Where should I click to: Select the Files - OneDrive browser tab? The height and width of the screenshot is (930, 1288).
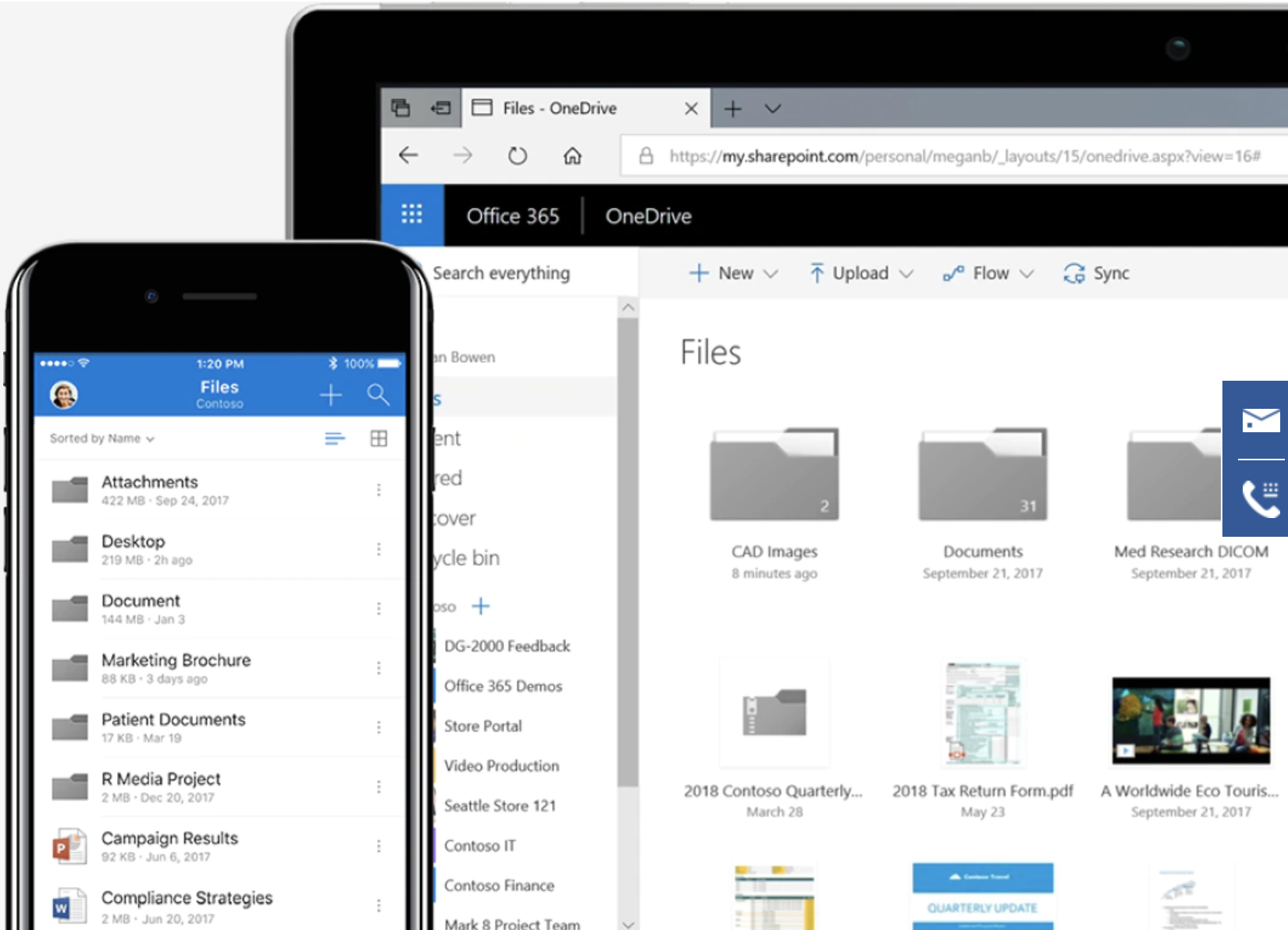coord(585,108)
